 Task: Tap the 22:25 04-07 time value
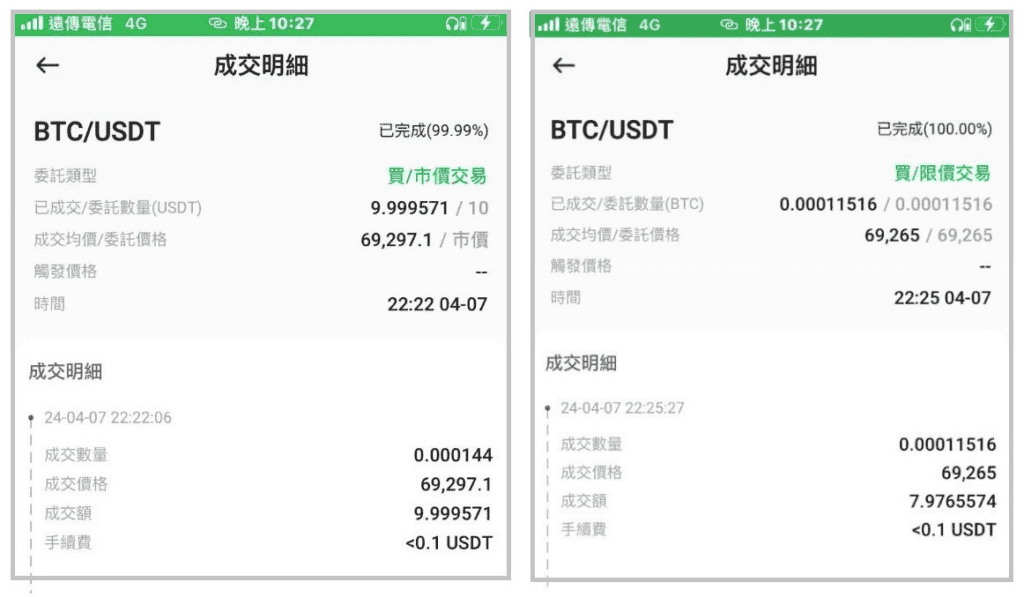(x=942, y=298)
